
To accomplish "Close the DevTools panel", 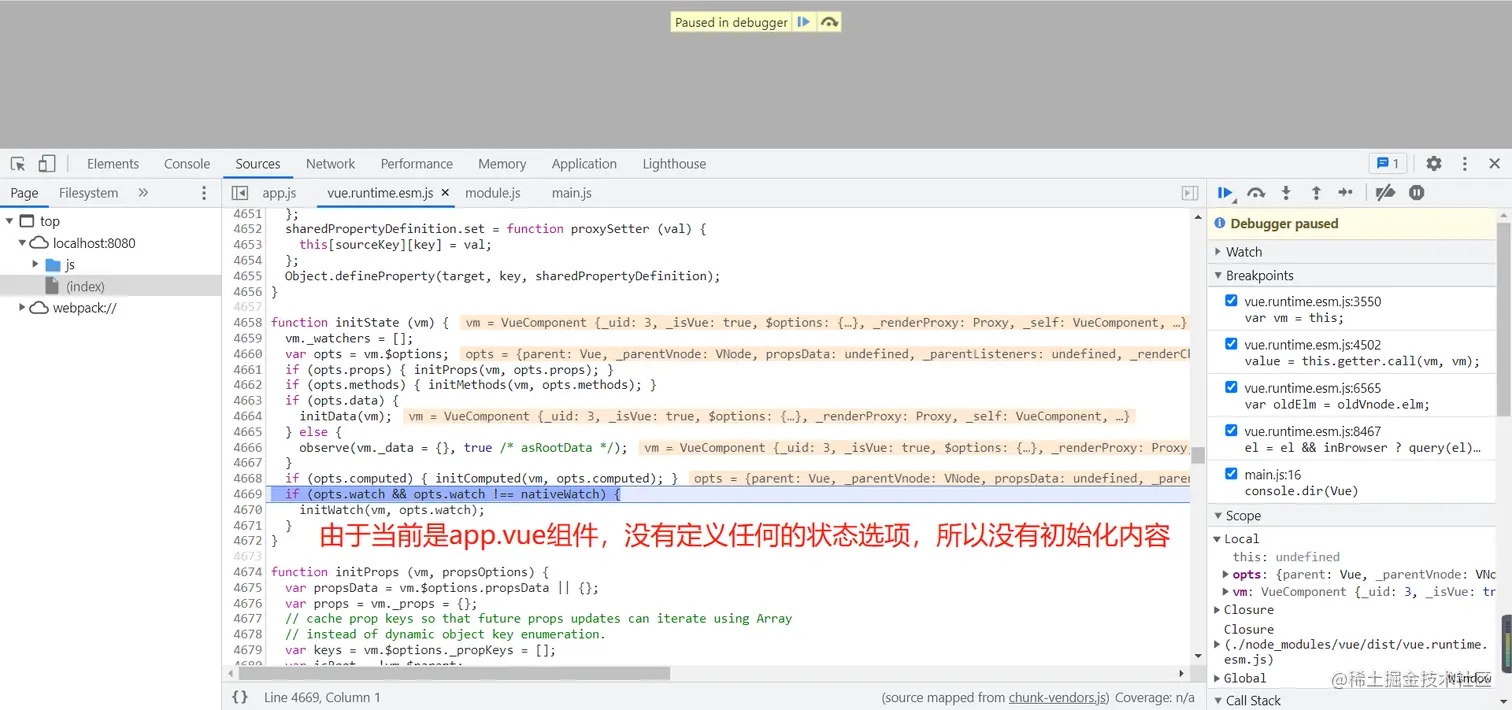I will tap(1495, 164).
